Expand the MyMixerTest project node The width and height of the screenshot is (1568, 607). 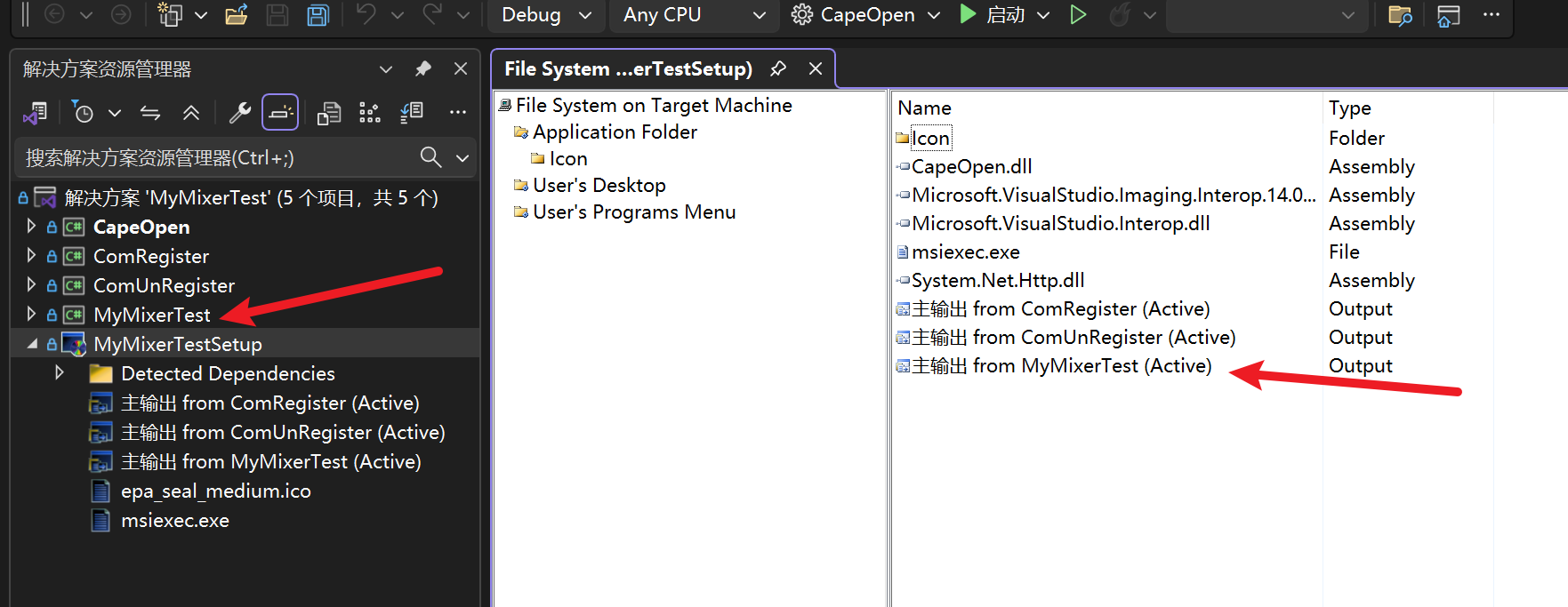[31, 314]
